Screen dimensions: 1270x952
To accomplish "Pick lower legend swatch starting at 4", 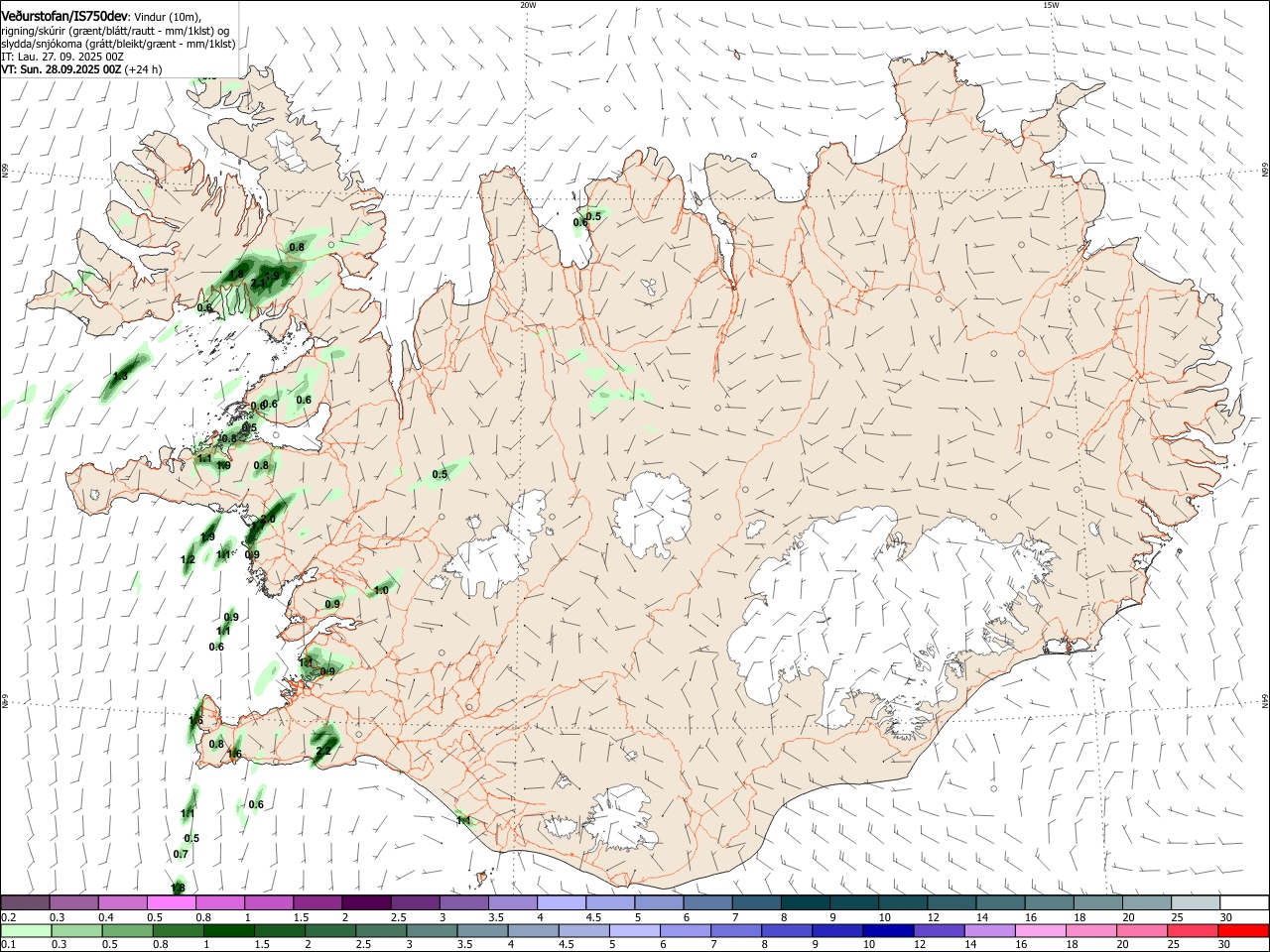I will click(532, 930).
